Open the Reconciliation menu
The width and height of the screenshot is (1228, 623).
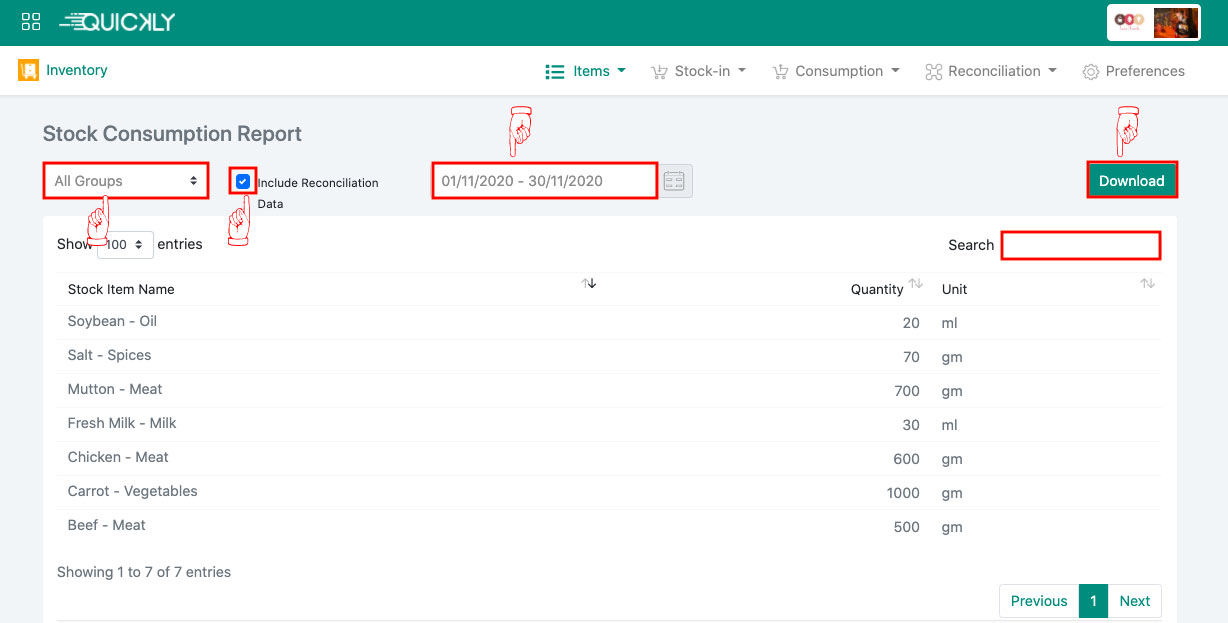click(990, 71)
